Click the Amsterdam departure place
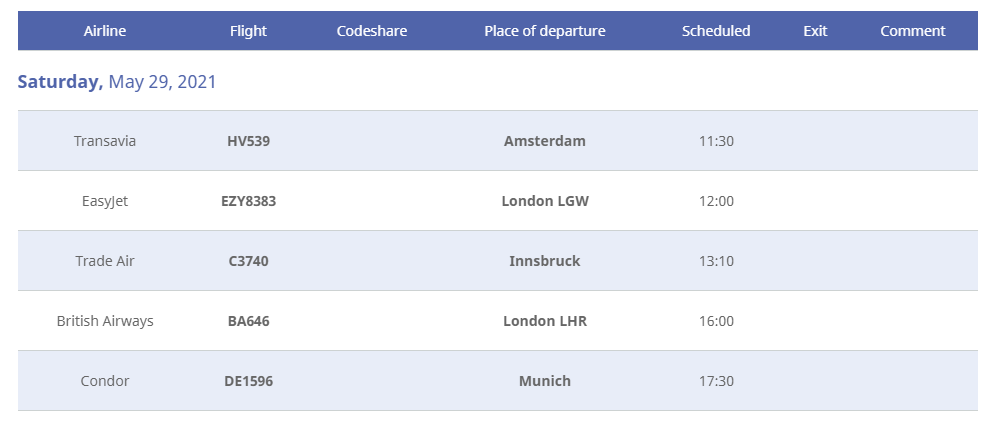 tap(545, 141)
